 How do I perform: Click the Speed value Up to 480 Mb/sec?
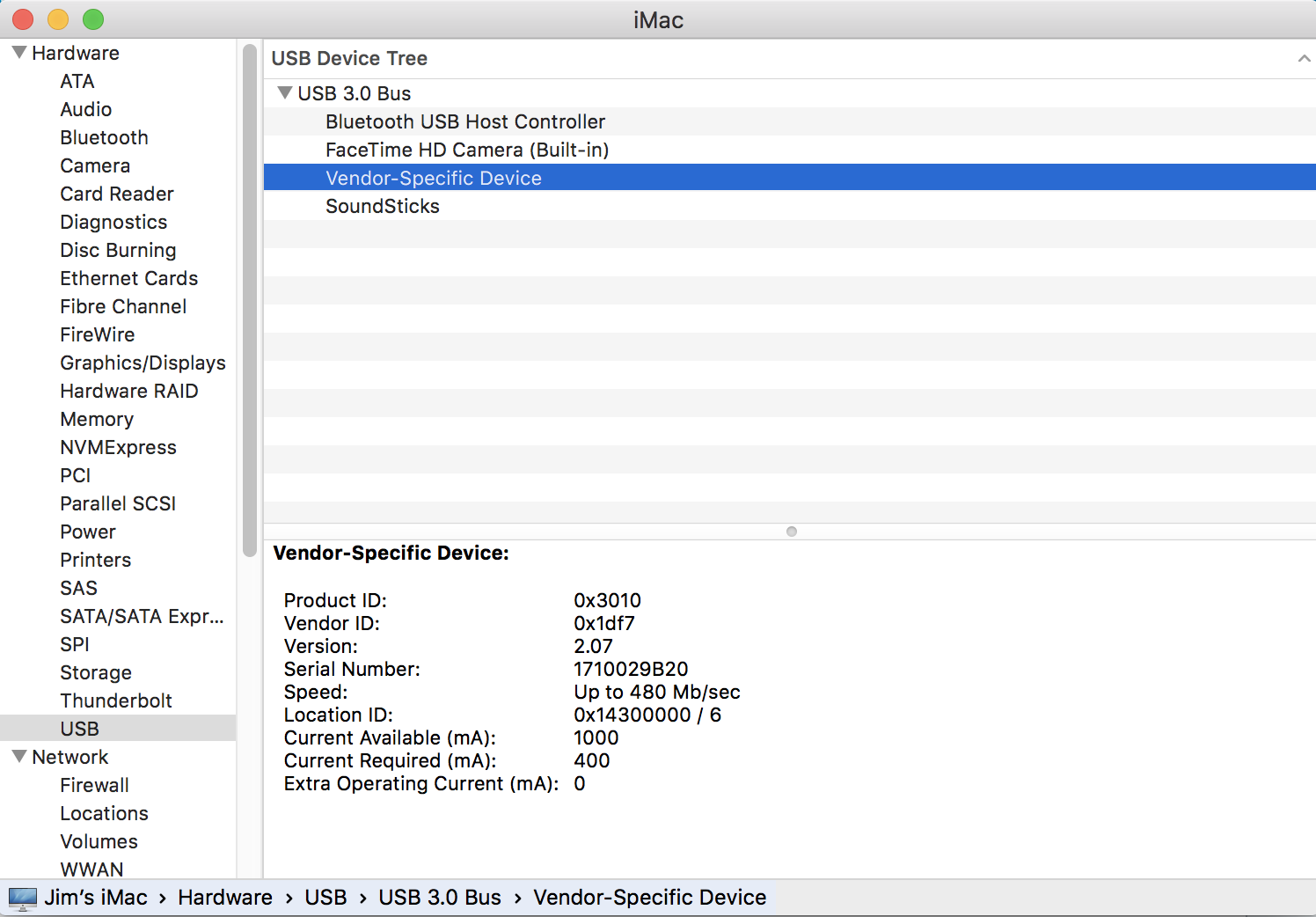tap(657, 692)
